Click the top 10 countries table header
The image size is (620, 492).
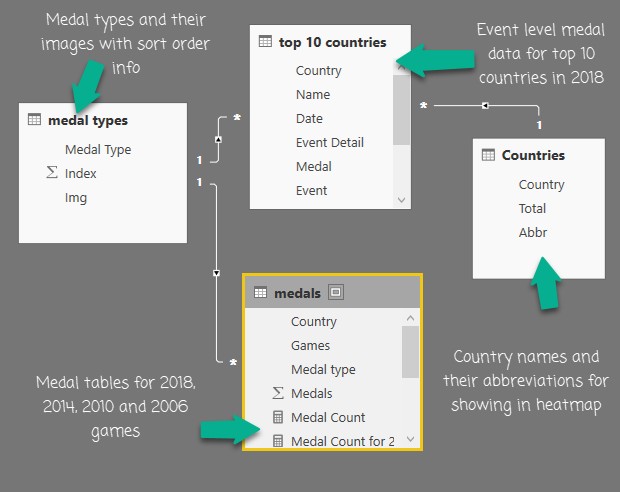(330, 42)
